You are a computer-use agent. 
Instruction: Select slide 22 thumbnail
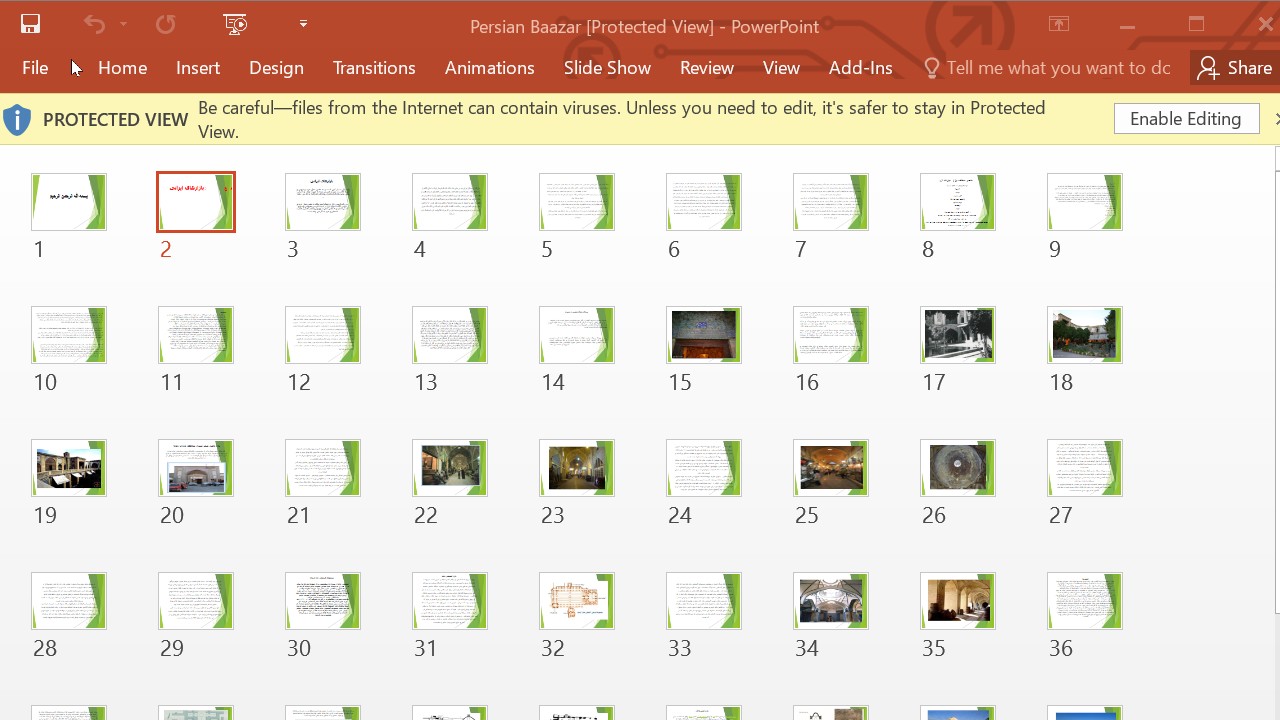click(450, 468)
